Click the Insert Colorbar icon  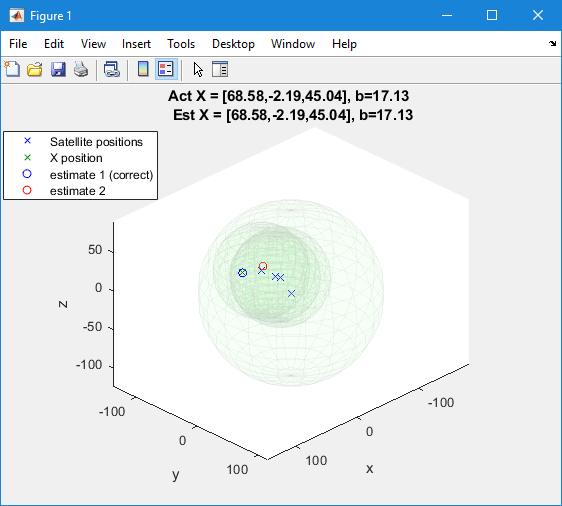click(143, 69)
